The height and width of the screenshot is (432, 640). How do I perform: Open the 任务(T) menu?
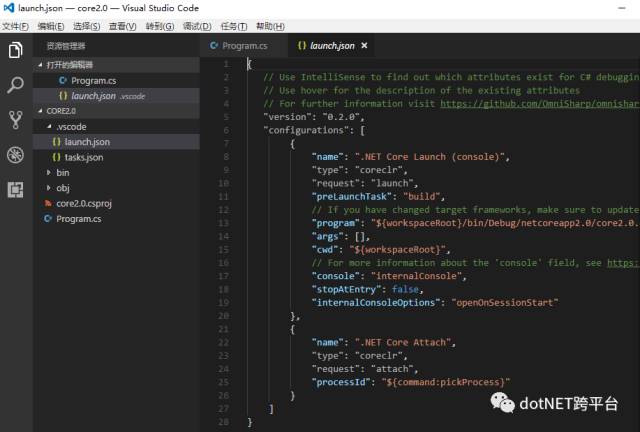pyautogui.click(x=233, y=27)
